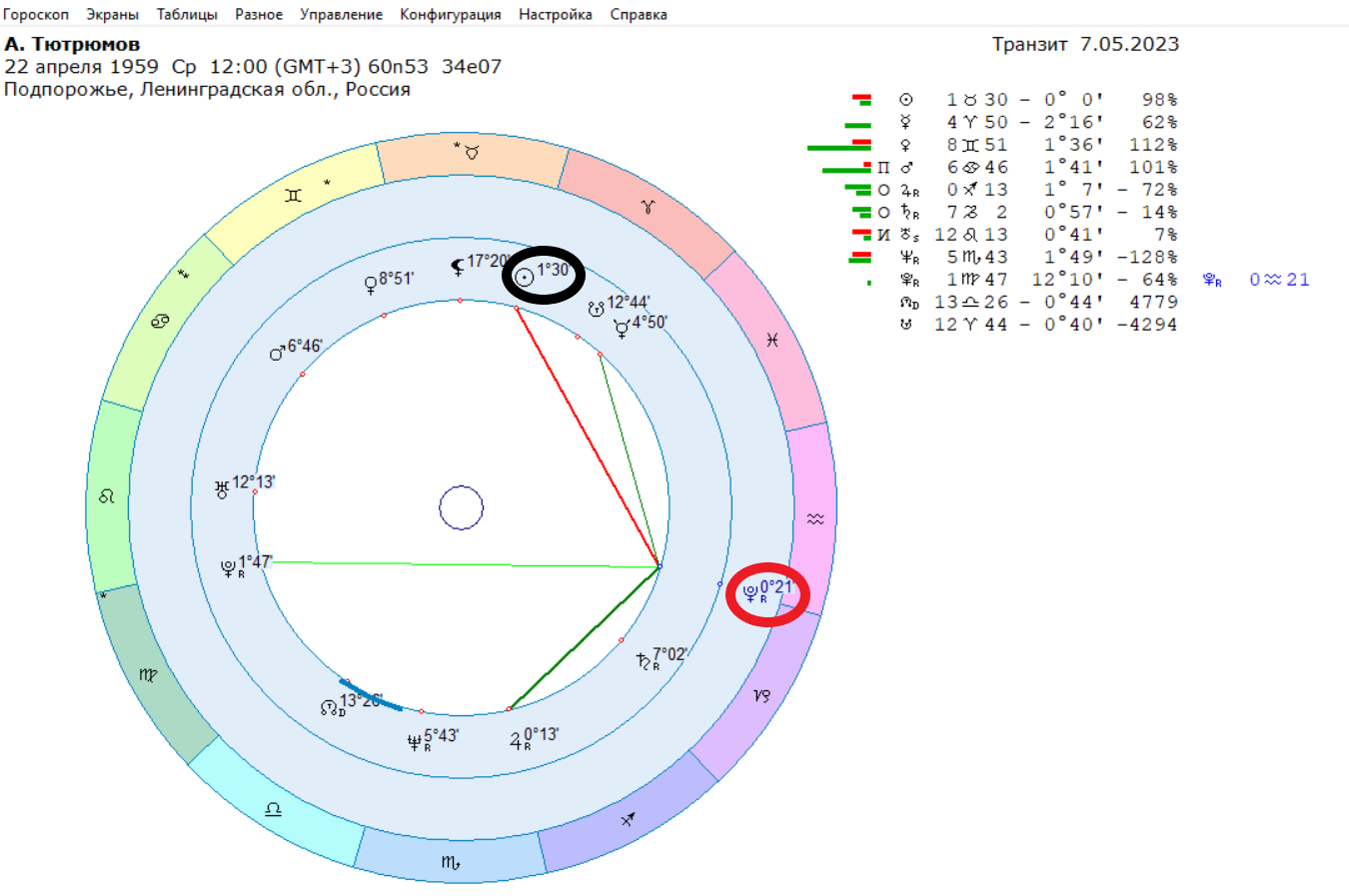Select transit Pluto symbol at 0°21'

coord(751,595)
